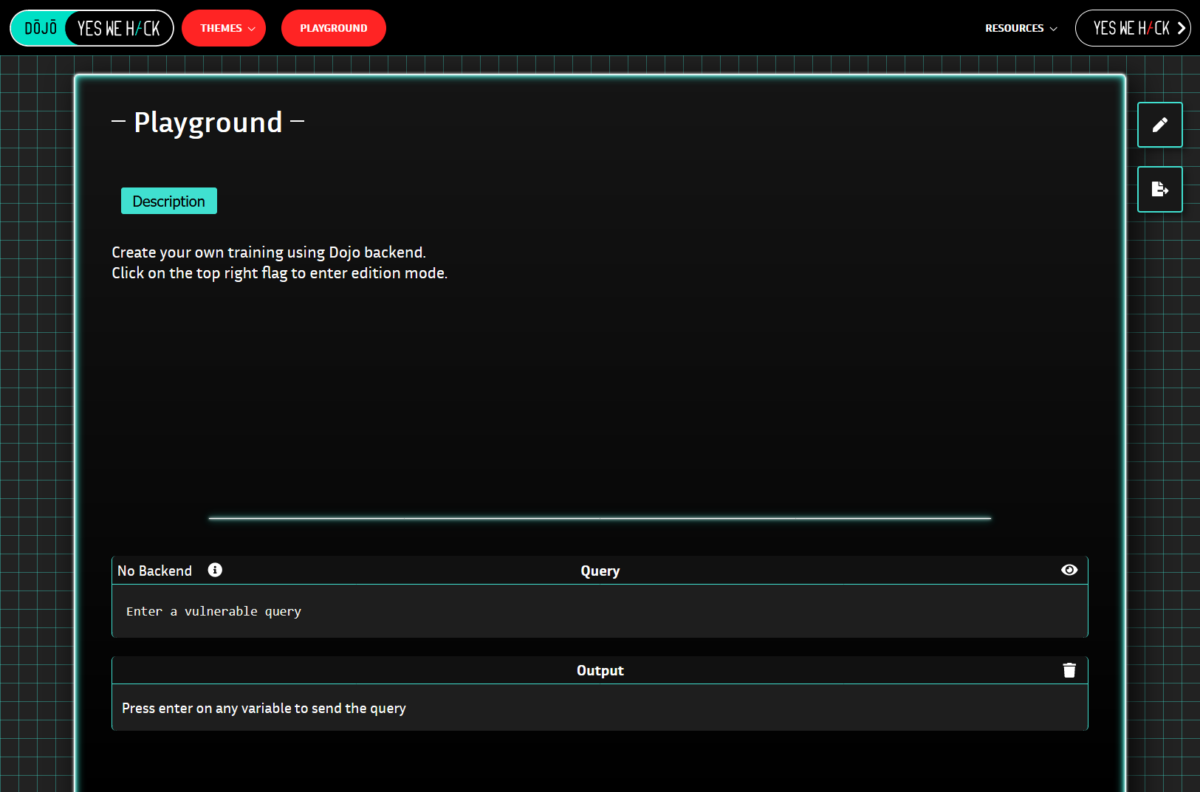Click the 'Output' panel header text
This screenshot has height=792, width=1200.
coord(600,671)
